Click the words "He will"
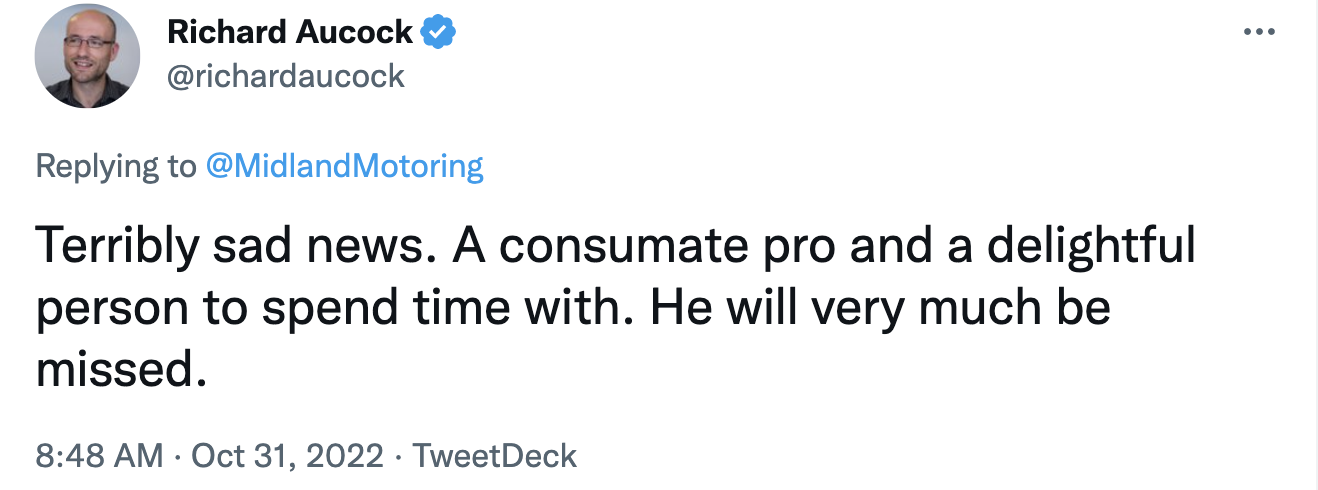This screenshot has height=490, width=1318. click(x=711, y=309)
